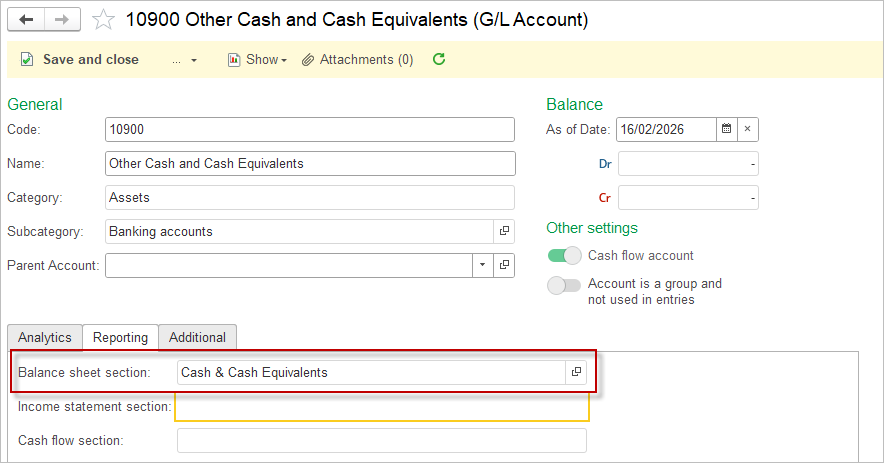This screenshot has height=463, width=884.
Task: Expand the ellipsis more actions dropdown
Action: click(x=184, y=60)
